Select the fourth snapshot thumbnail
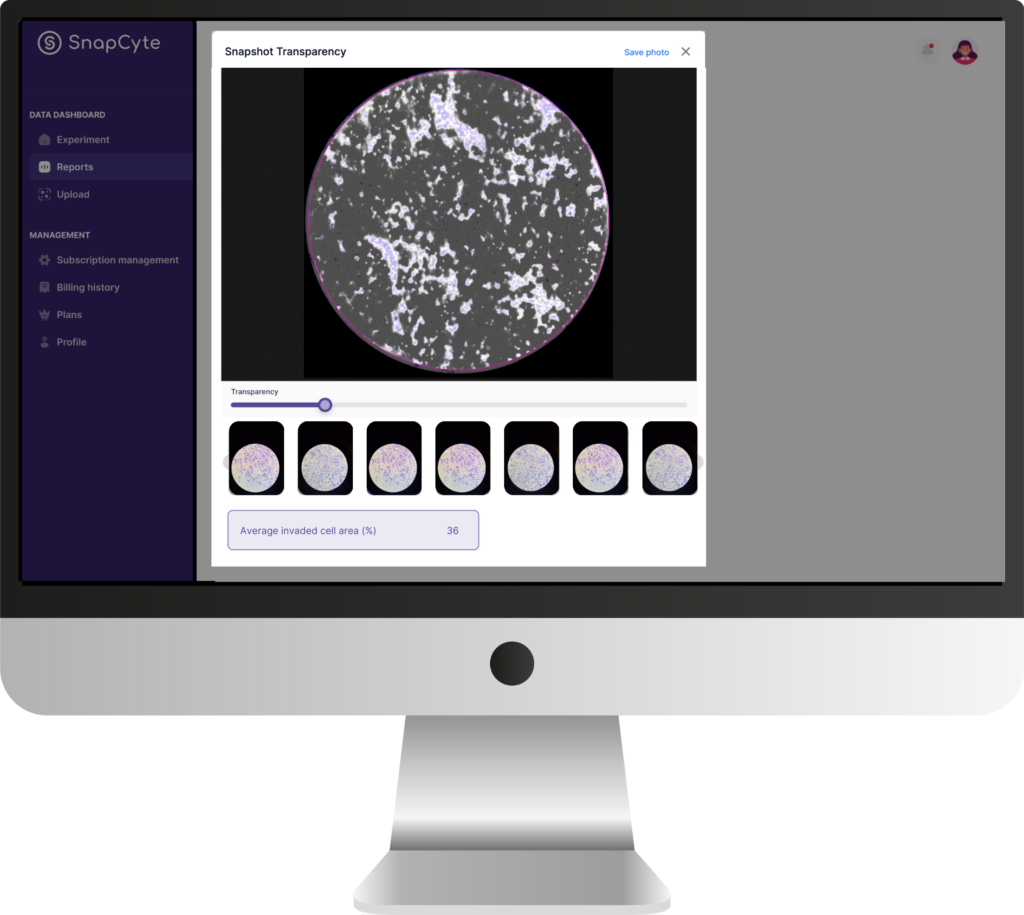The height and width of the screenshot is (915, 1024). pos(462,458)
